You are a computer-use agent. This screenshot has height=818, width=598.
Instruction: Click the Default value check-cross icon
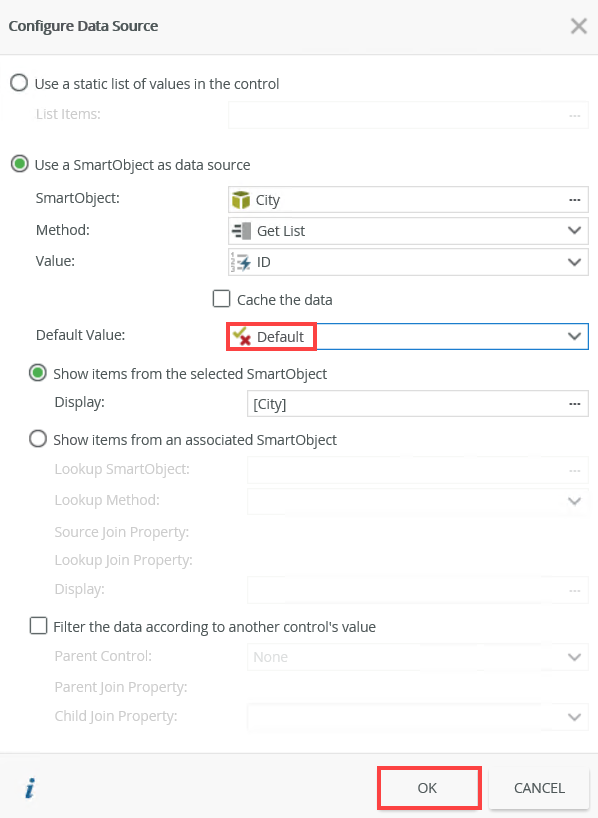coord(242,336)
